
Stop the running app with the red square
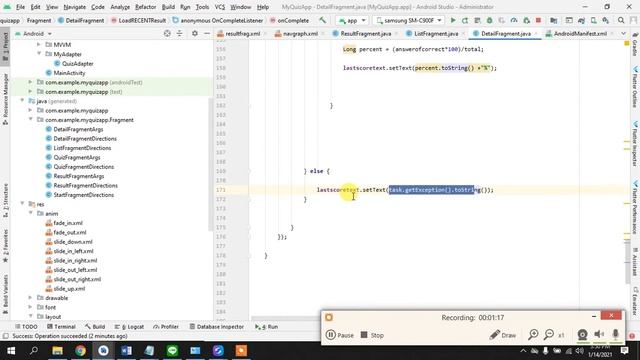tap(538, 20)
